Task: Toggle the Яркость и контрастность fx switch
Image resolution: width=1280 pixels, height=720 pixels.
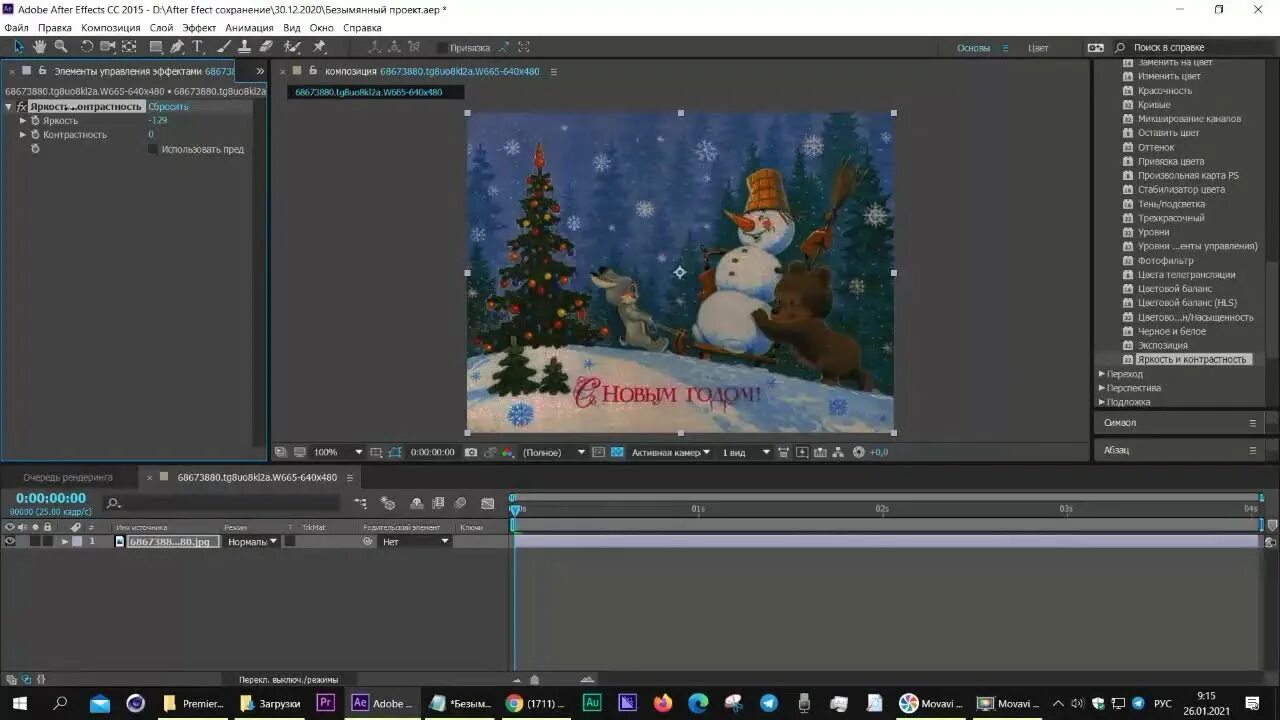Action: click(21, 106)
